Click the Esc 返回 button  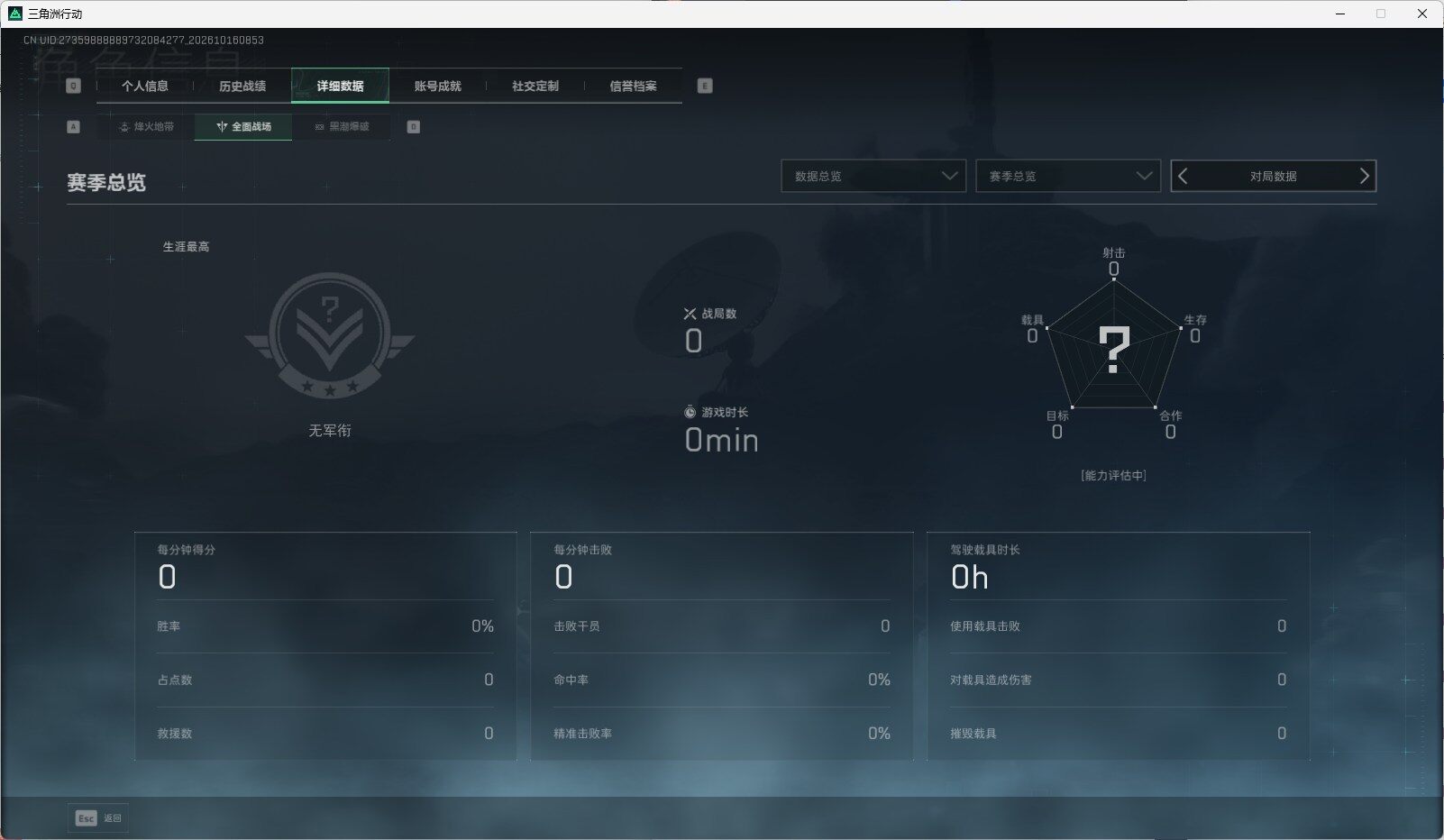(97, 818)
